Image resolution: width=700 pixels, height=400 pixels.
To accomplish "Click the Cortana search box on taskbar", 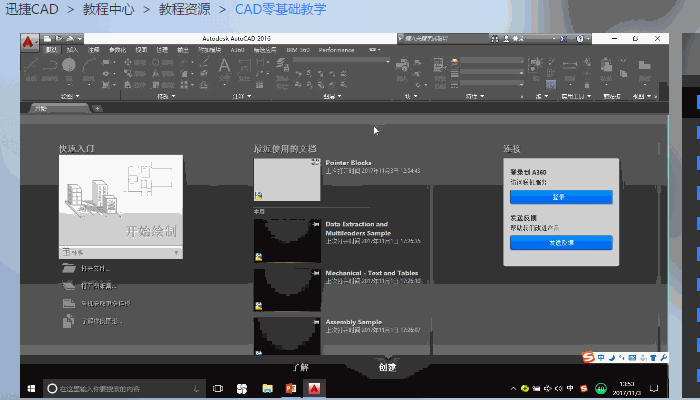I will [124, 388].
